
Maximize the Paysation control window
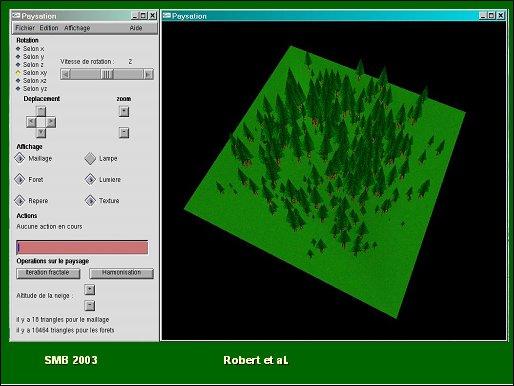coord(143,15)
